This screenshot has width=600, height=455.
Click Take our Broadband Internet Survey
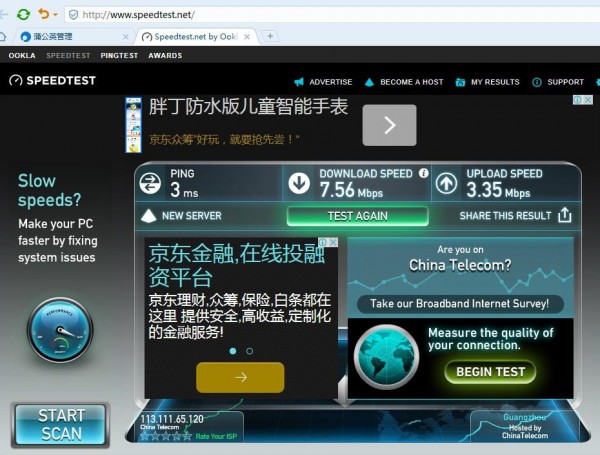pyautogui.click(x=460, y=304)
